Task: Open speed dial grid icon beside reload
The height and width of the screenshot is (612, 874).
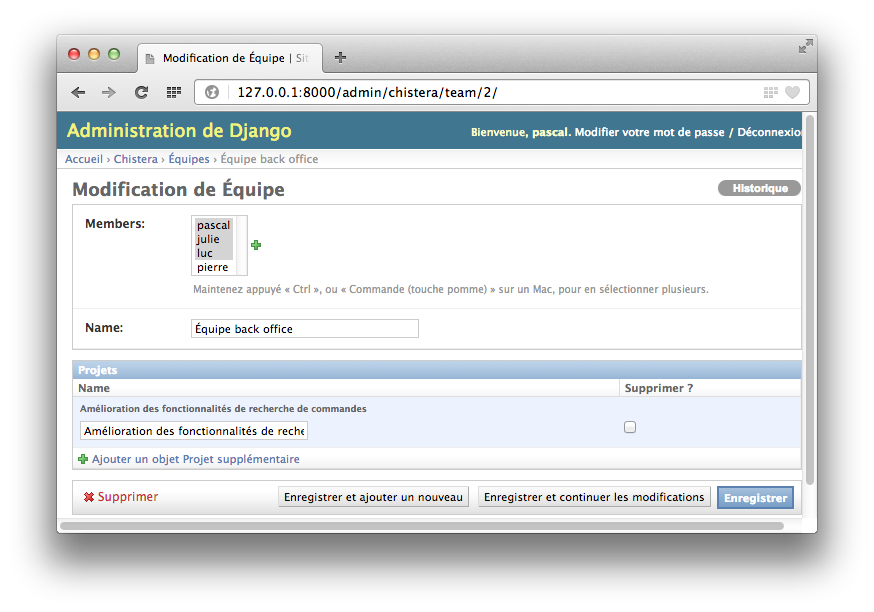Action: tap(174, 92)
